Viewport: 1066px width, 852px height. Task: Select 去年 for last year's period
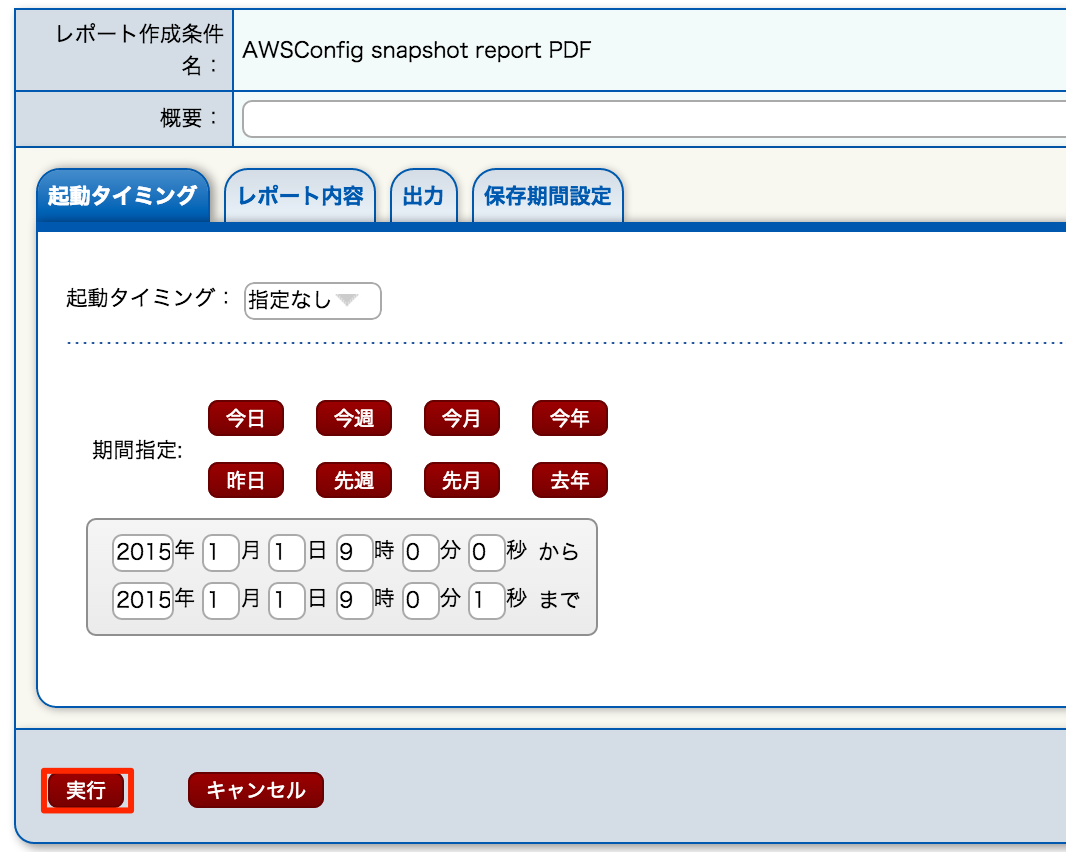click(x=569, y=480)
